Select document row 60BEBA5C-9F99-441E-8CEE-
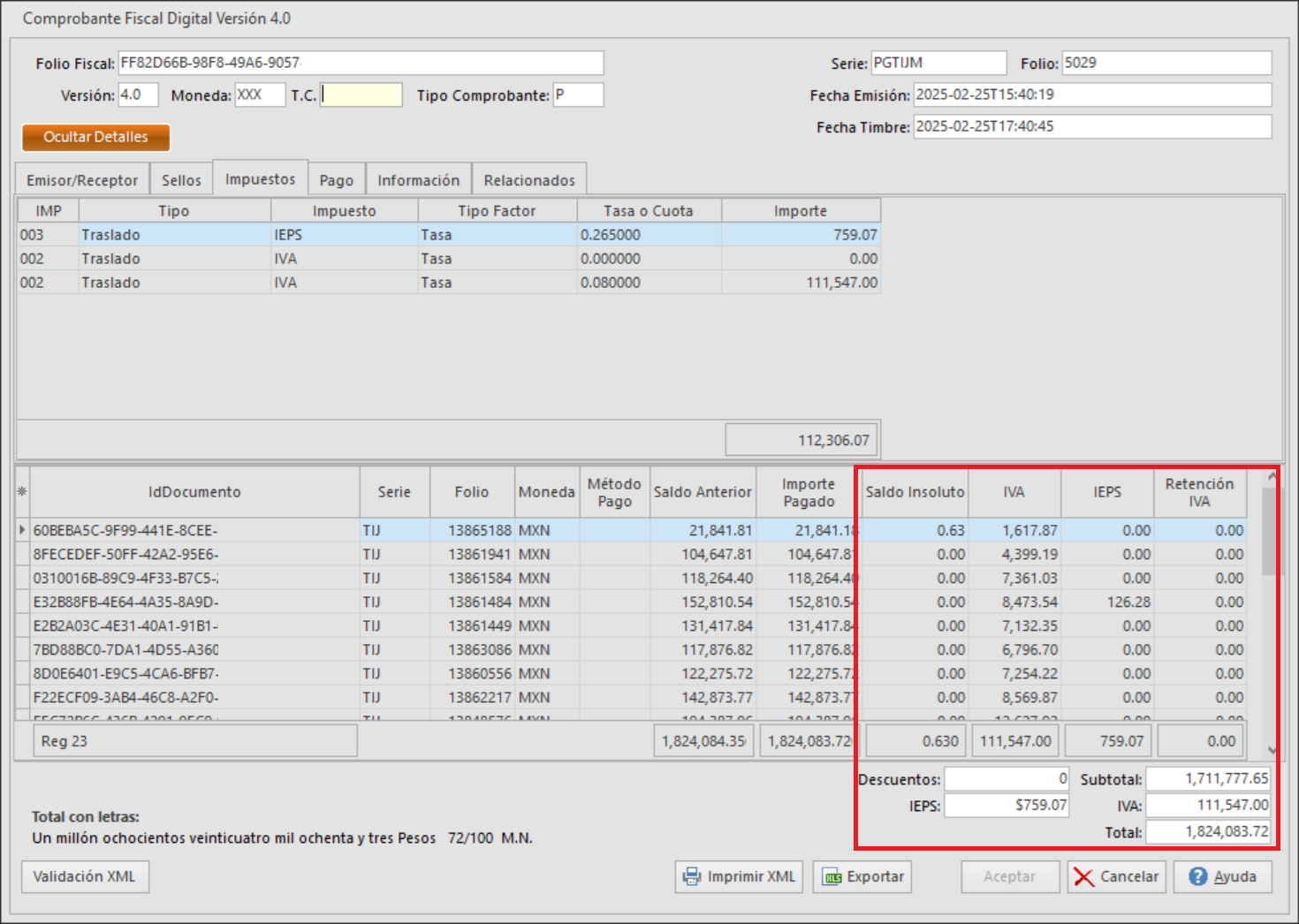This screenshot has width=1299, height=924. 638,530
